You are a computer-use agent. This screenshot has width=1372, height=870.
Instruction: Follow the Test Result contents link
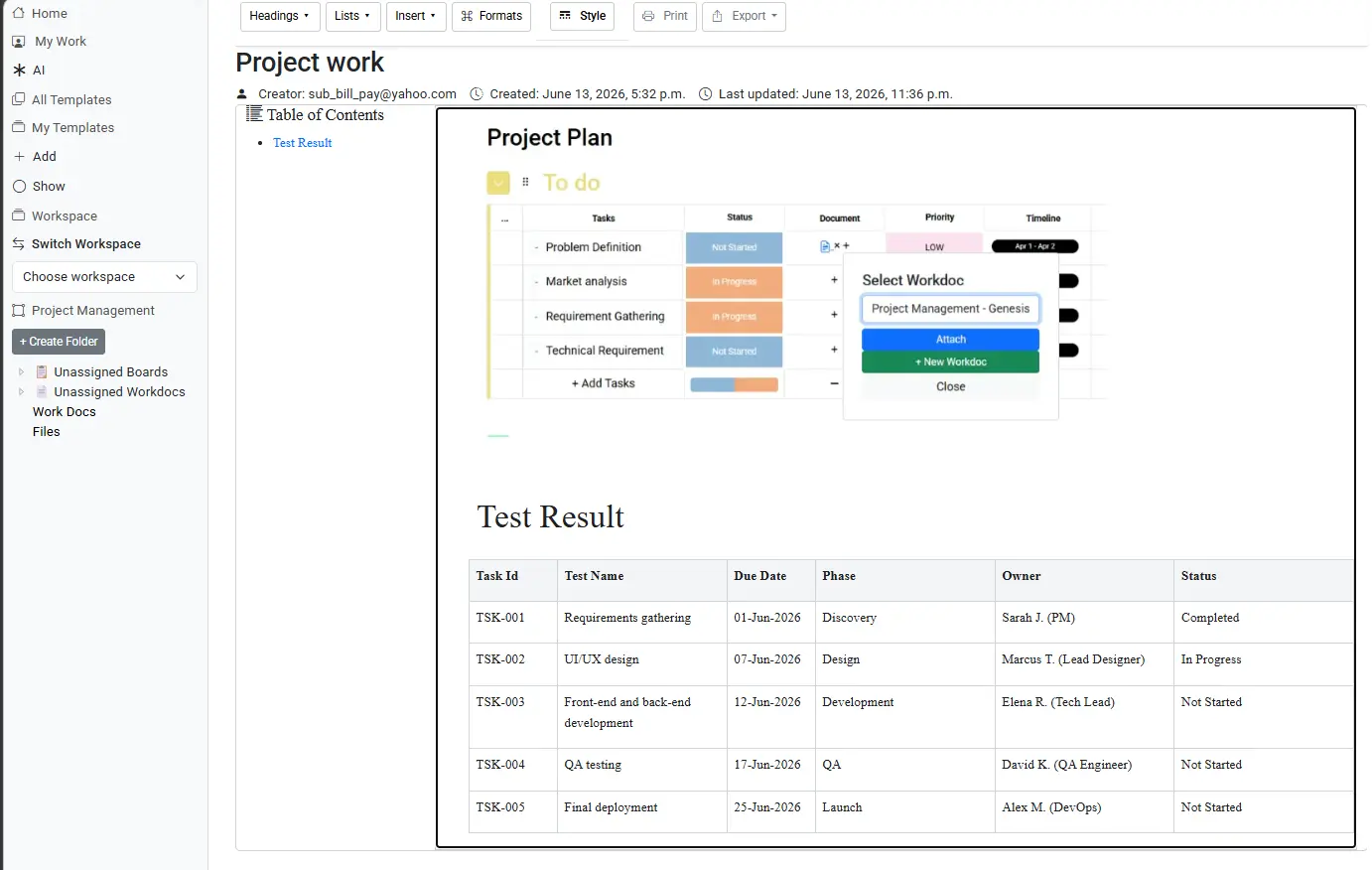(302, 143)
